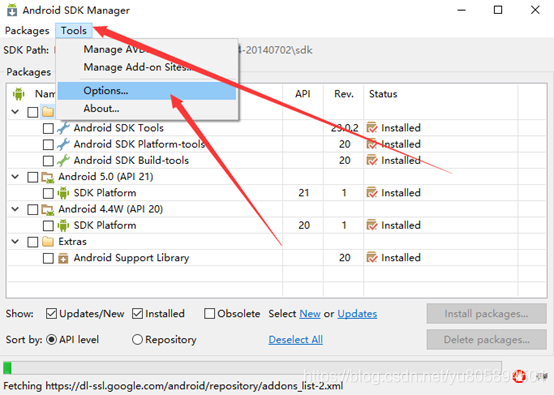Click the Delete packages... button
554x395 pixels.
click(486, 340)
